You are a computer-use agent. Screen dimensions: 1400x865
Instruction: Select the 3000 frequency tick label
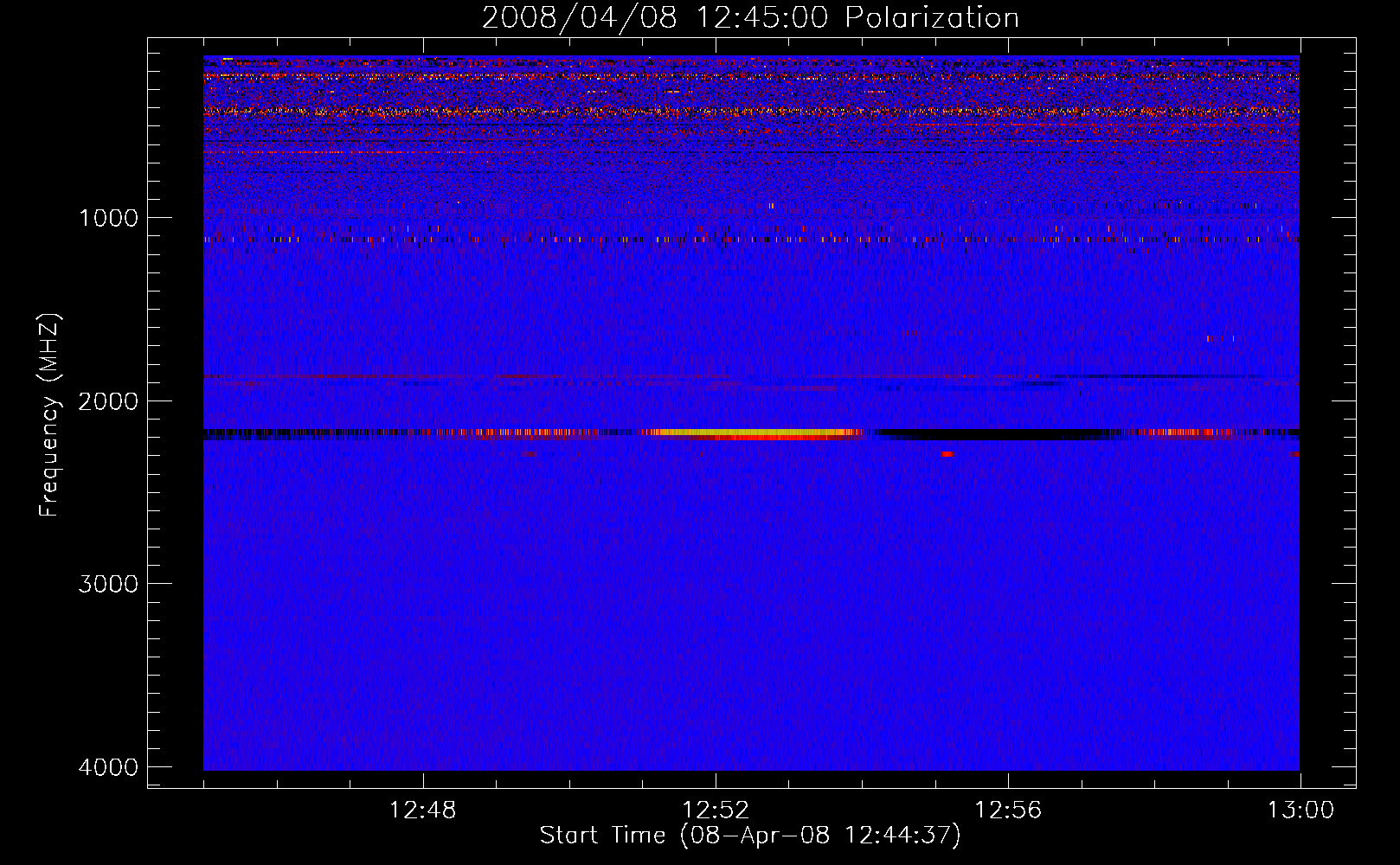pyautogui.click(x=108, y=584)
